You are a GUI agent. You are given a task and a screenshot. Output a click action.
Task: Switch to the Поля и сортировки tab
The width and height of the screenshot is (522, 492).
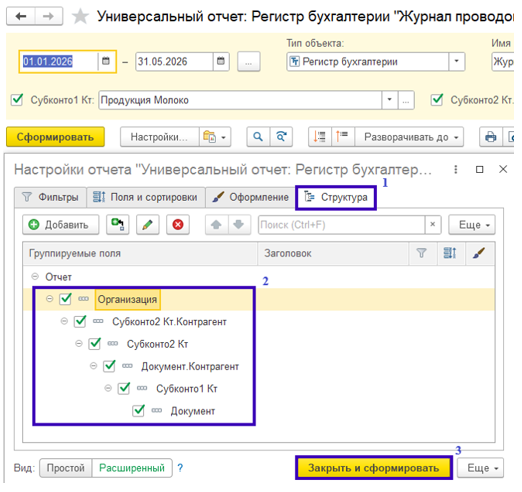tap(146, 197)
